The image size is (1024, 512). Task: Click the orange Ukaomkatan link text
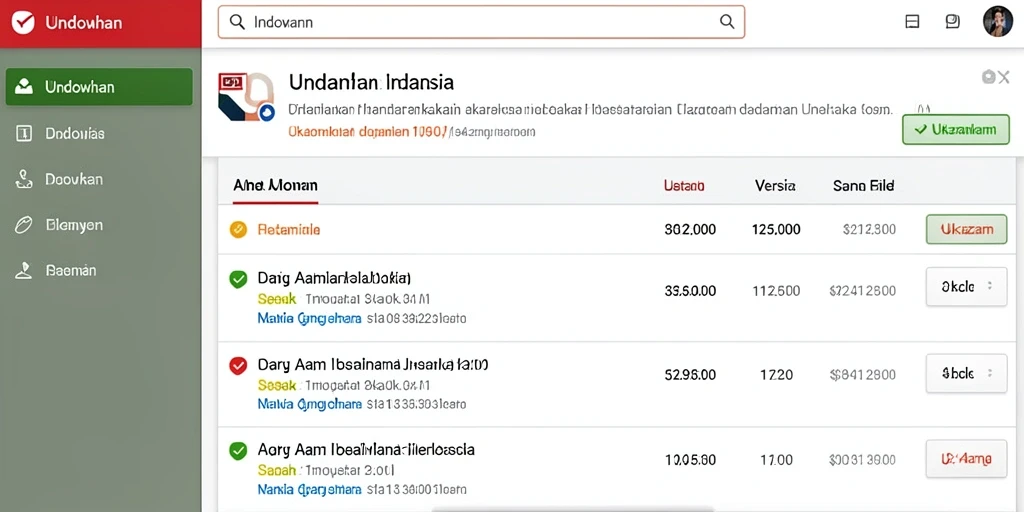click(366, 132)
